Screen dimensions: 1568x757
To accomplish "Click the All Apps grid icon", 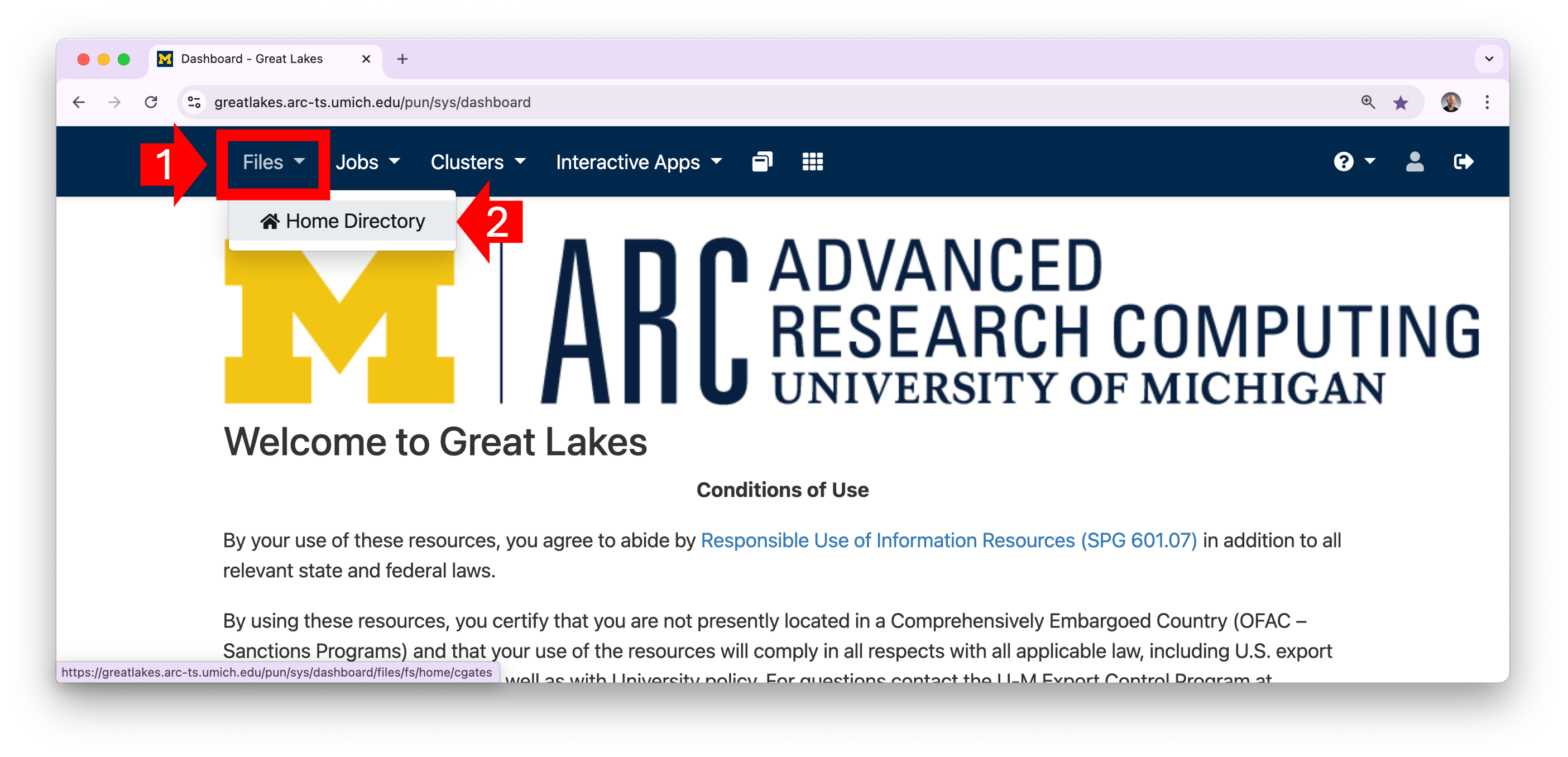I will [x=813, y=162].
